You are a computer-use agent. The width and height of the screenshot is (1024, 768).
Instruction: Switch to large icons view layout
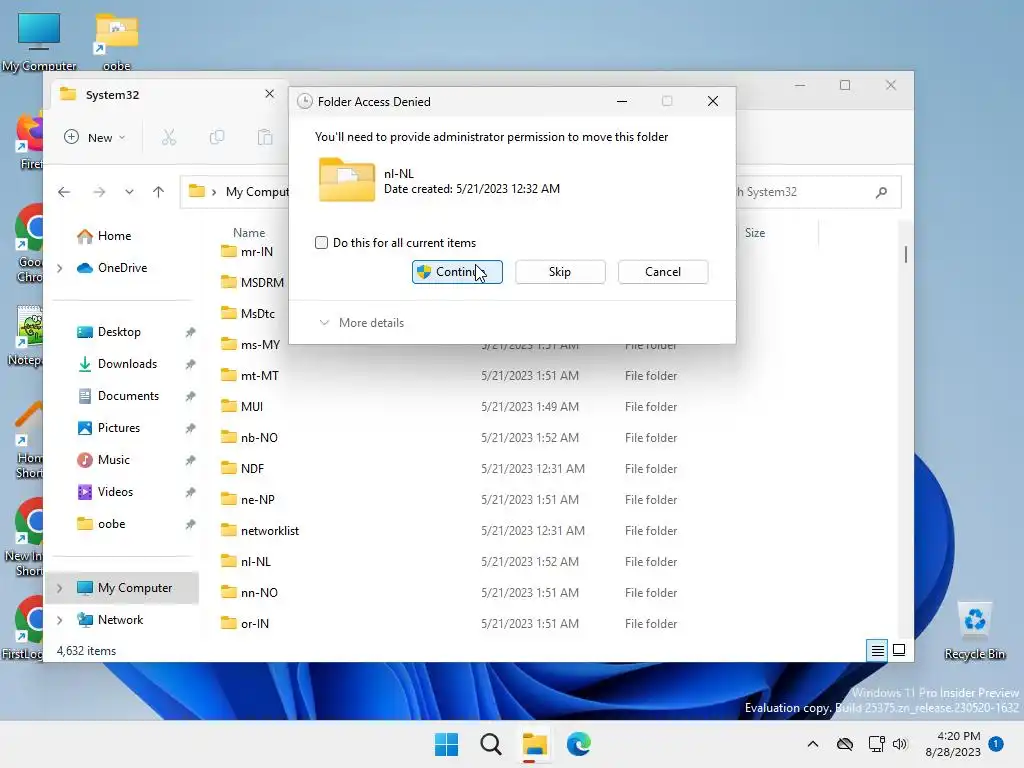tap(899, 650)
